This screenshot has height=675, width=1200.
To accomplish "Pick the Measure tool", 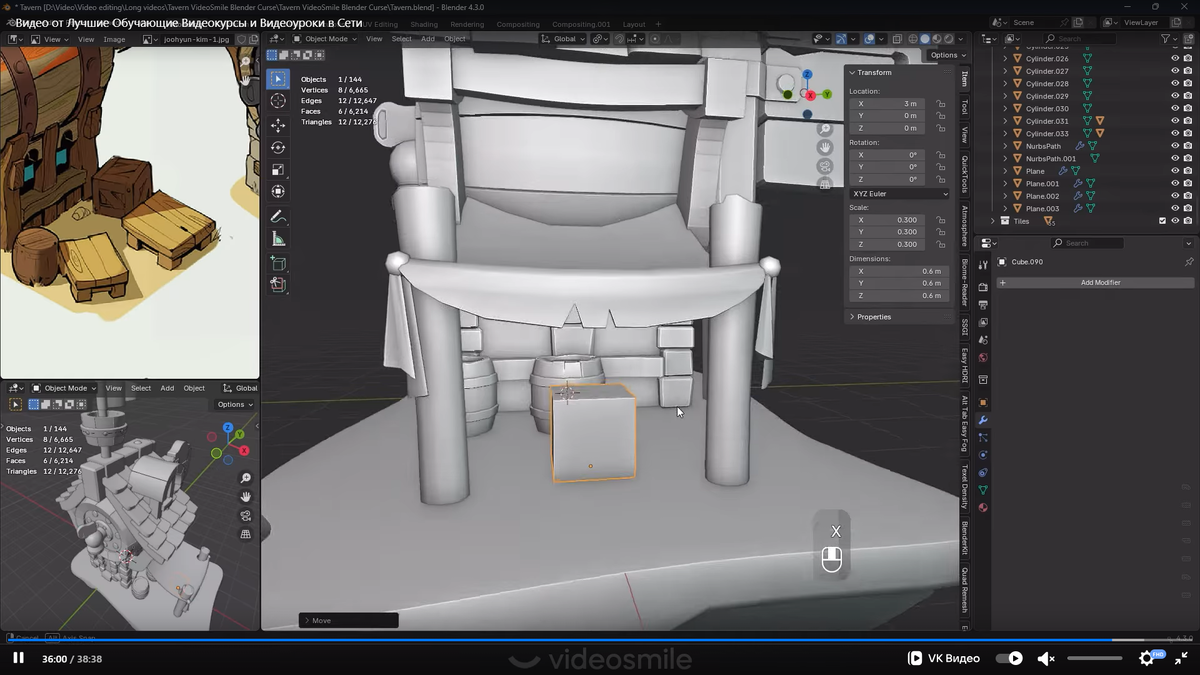I will point(278,239).
